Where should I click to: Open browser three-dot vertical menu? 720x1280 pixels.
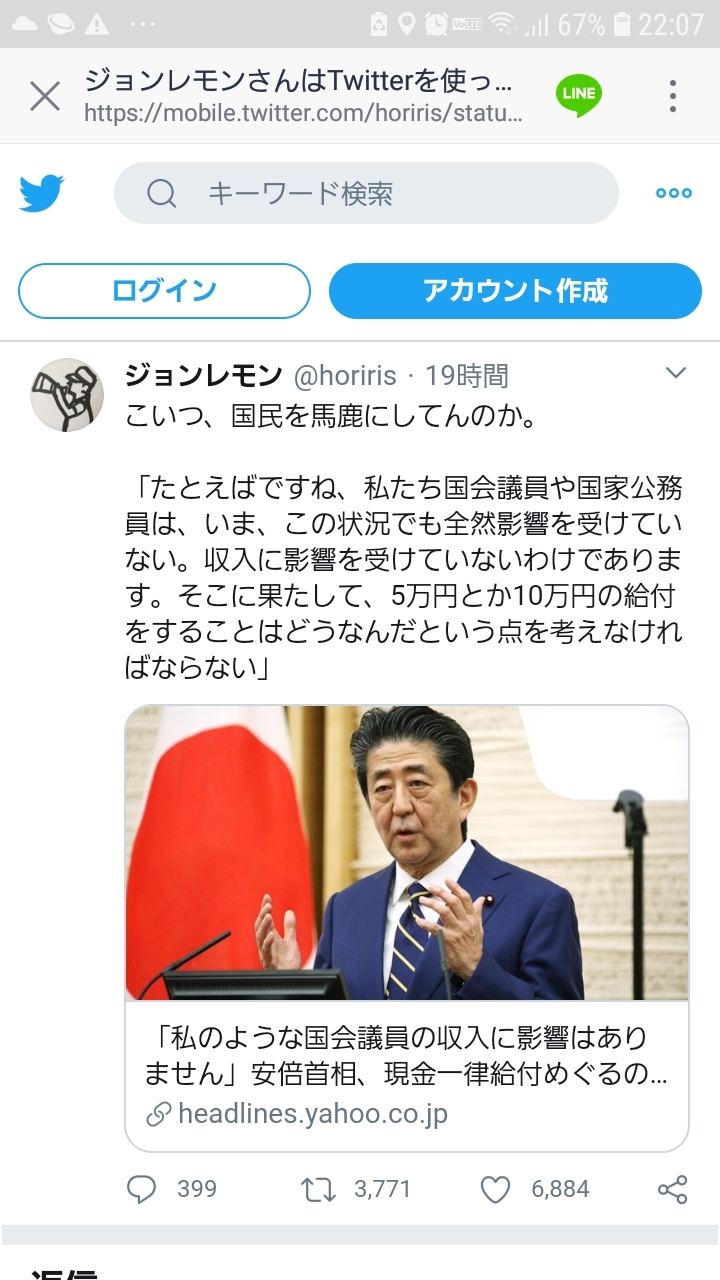pos(673,96)
